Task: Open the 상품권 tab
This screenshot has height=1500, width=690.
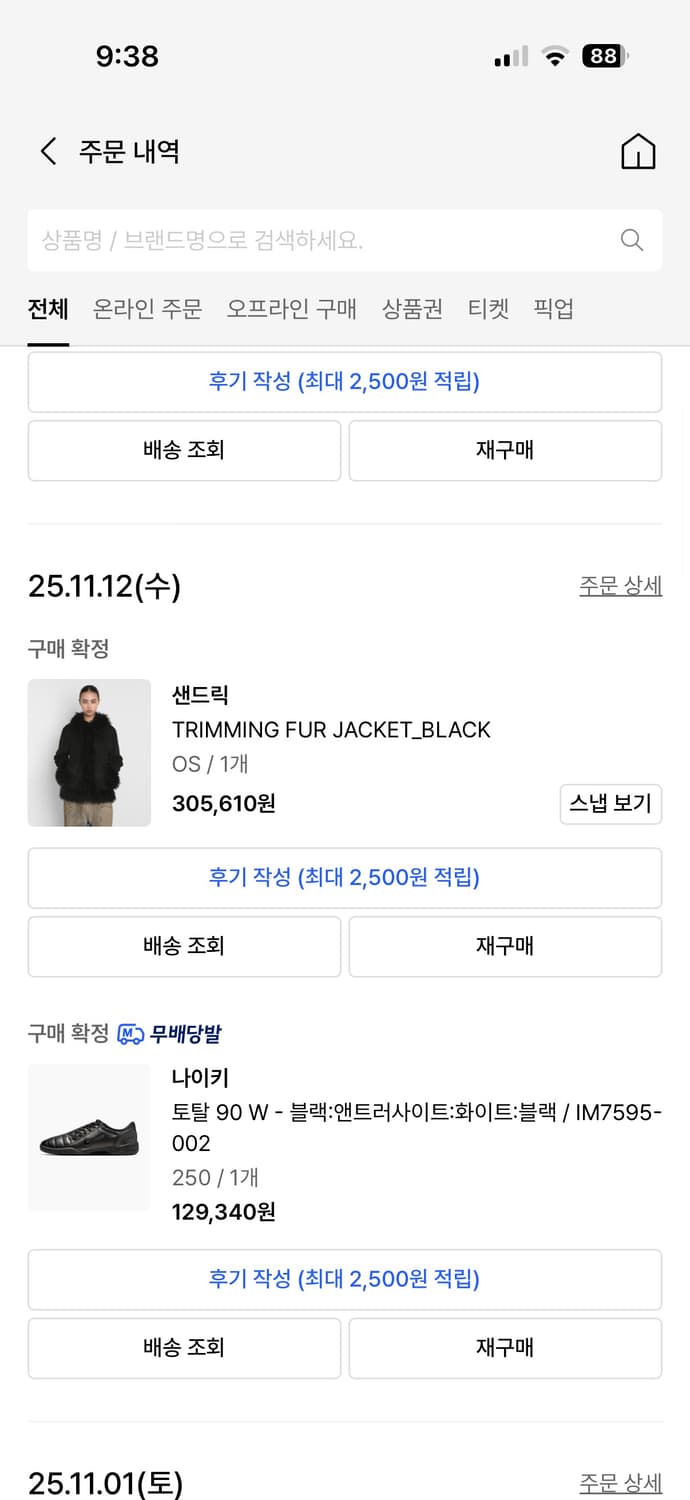Action: coord(411,309)
